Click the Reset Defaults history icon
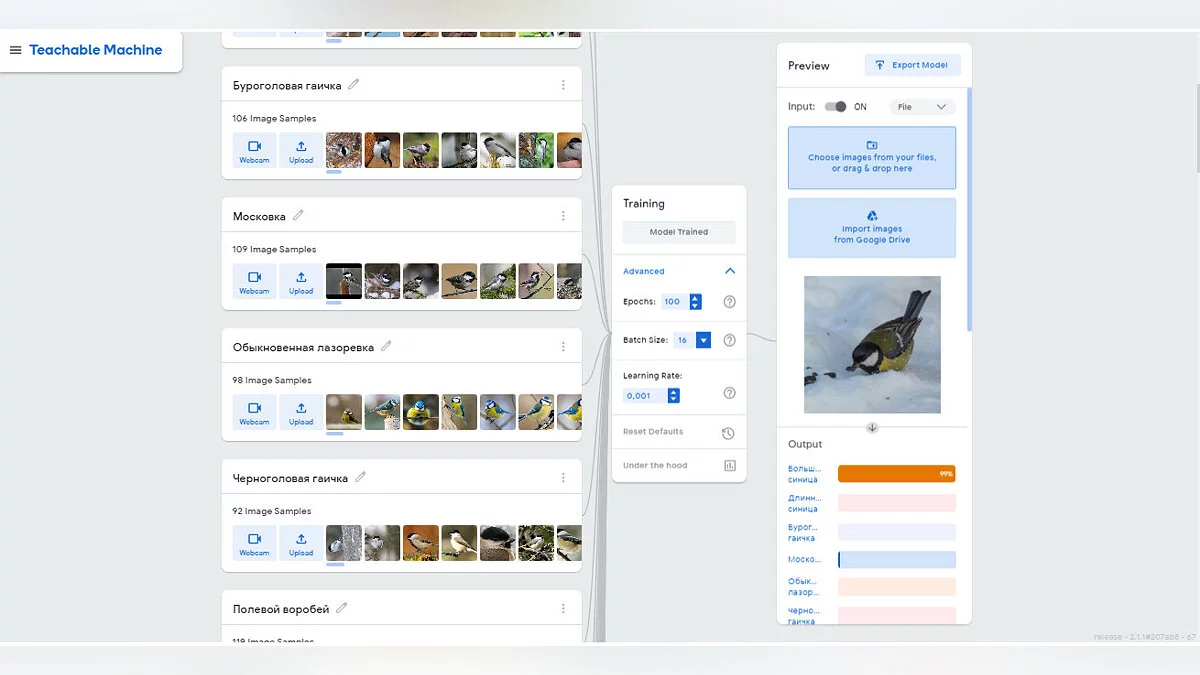The width and height of the screenshot is (1200, 675). tap(728, 433)
